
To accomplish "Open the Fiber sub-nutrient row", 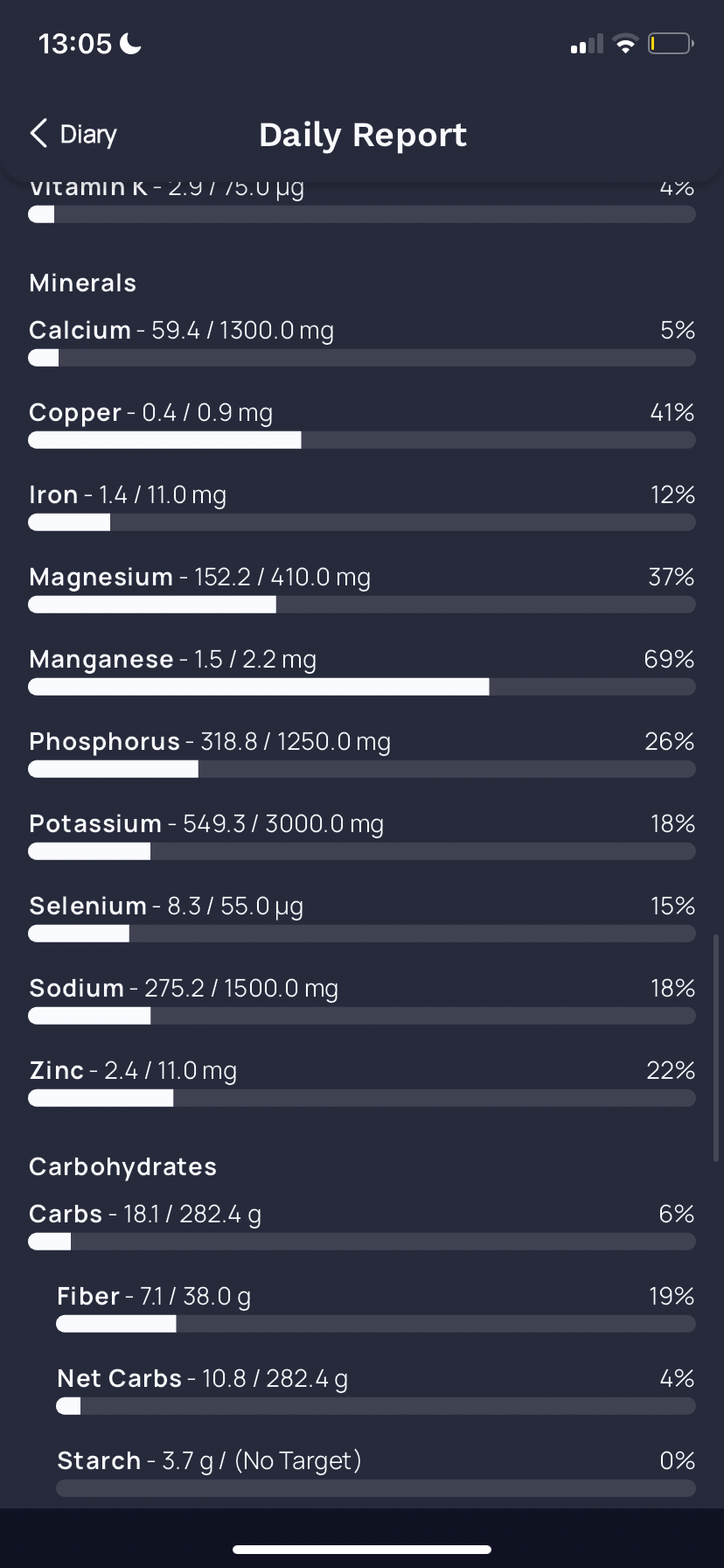I will (376, 1309).
